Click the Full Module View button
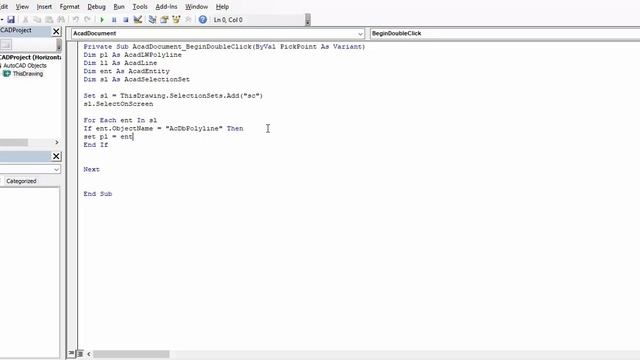This screenshot has width=640, height=360. 80,353
